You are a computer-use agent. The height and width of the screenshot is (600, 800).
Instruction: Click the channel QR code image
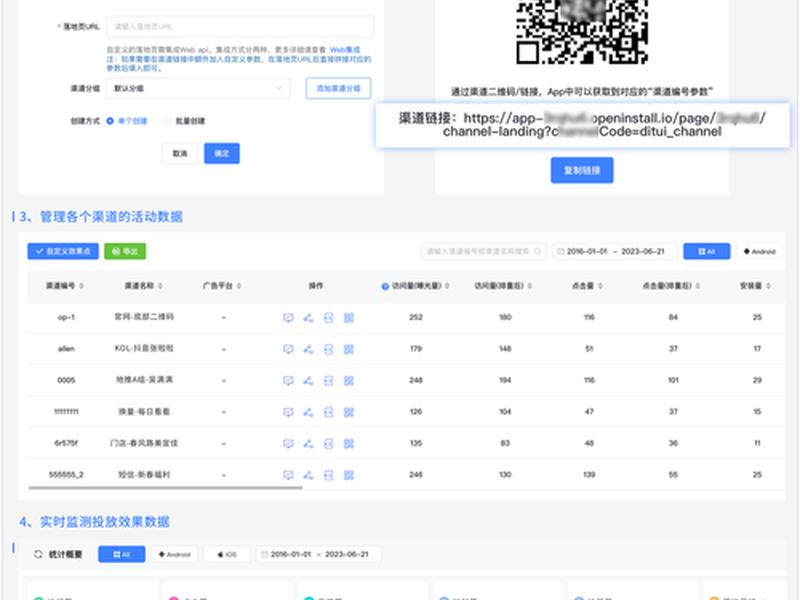(582, 32)
